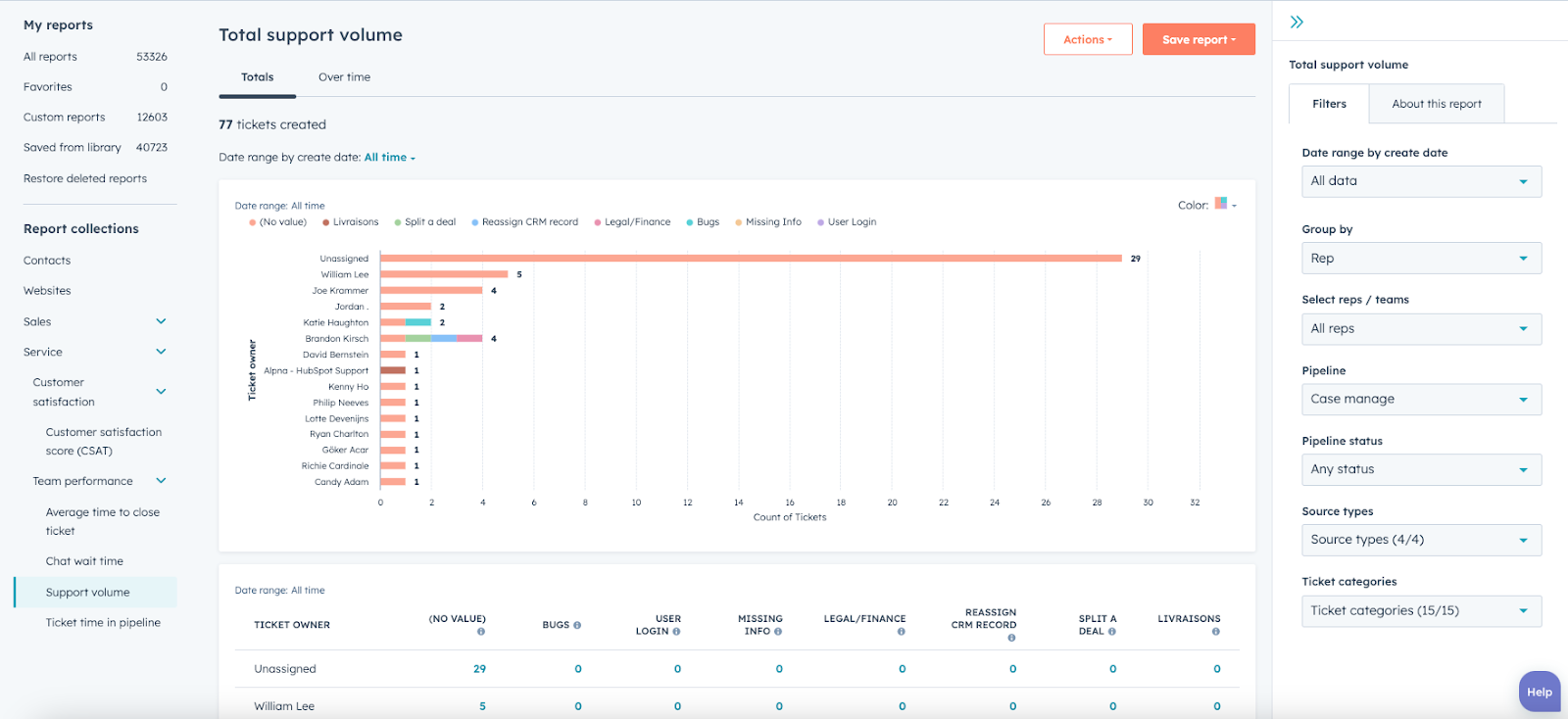Click info icon next to MISSING INFO header

(778, 632)
